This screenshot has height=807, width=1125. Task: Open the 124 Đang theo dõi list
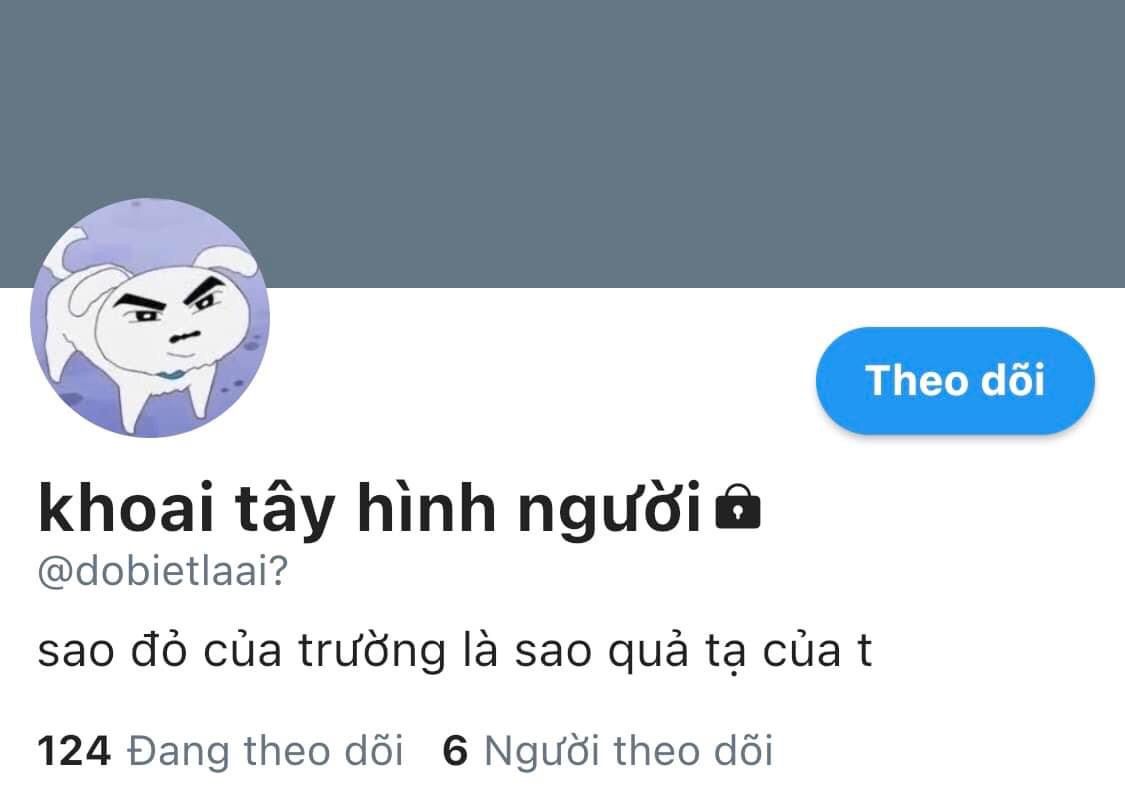click(220, 751)
